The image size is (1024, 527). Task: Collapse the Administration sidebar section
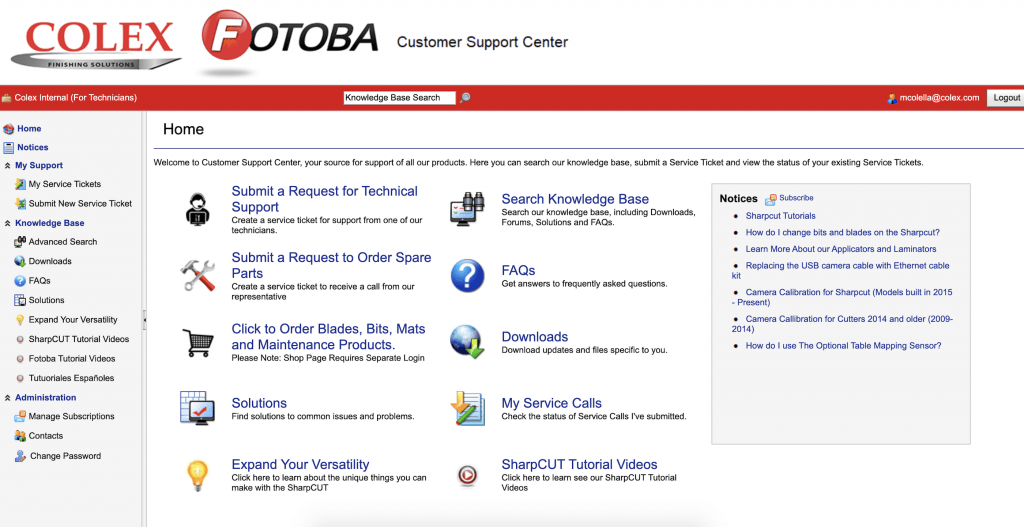pyautogui.click(x=8, y=398)
